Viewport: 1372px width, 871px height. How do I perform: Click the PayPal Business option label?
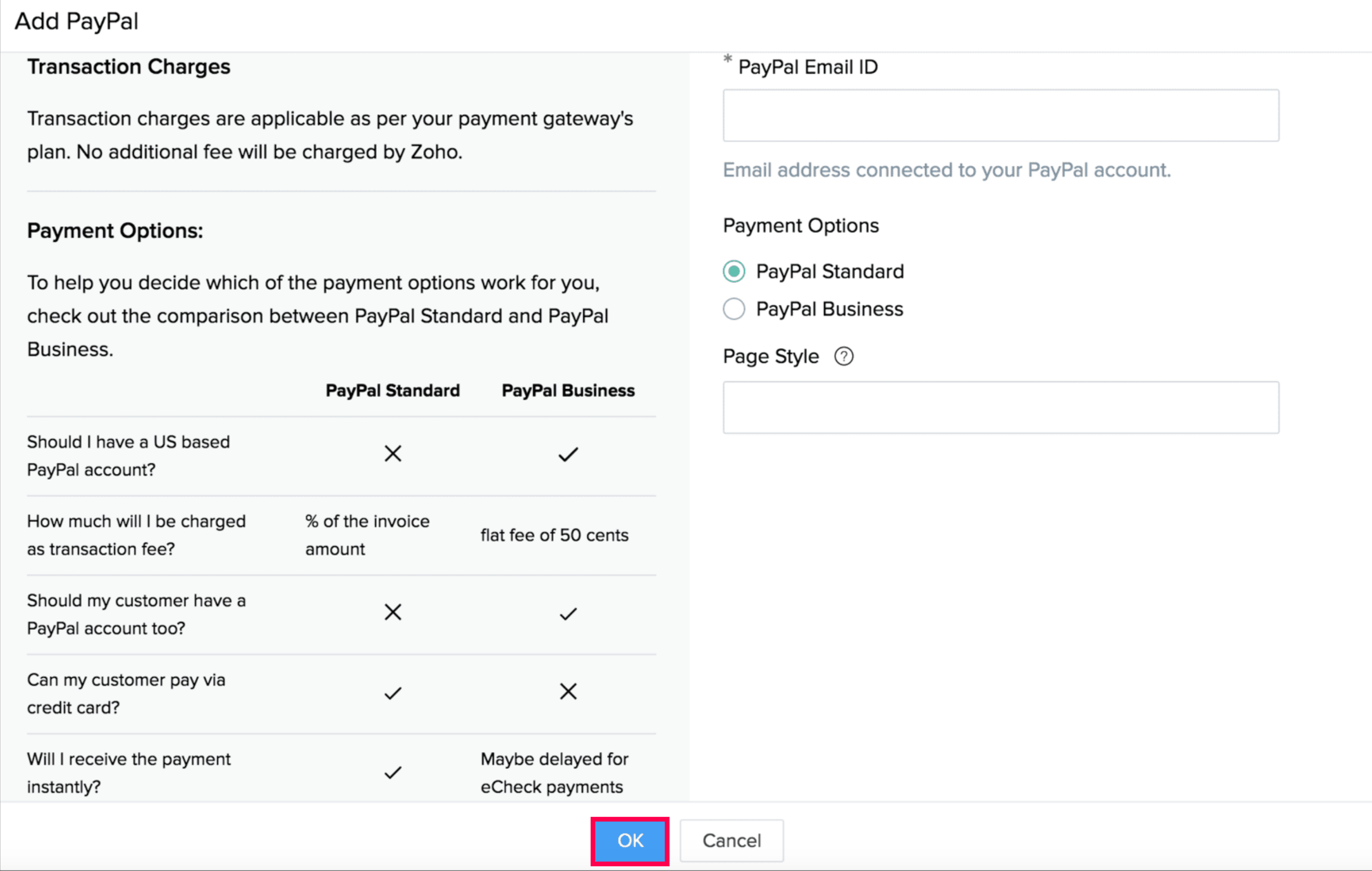point(829,309)
